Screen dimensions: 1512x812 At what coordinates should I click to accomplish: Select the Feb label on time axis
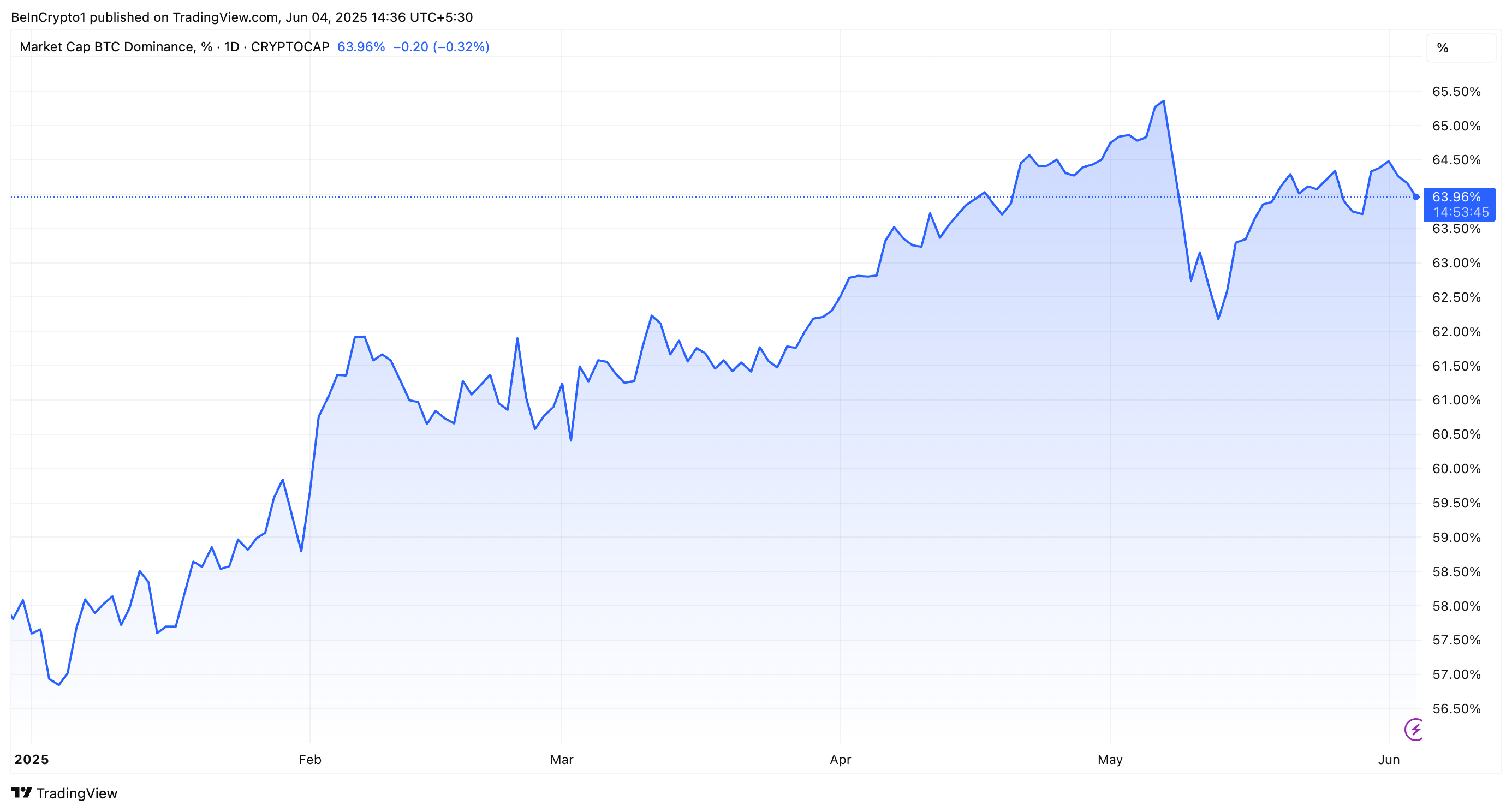pos(310,759)
